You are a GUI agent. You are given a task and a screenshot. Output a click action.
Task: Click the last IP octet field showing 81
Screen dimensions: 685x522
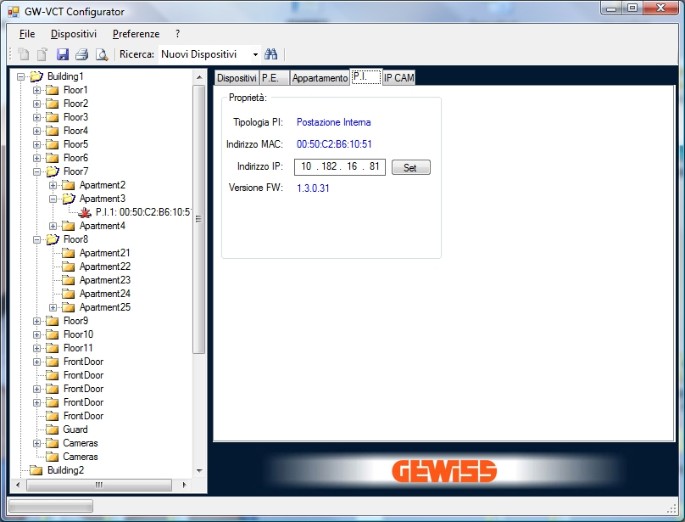[374, 166]
